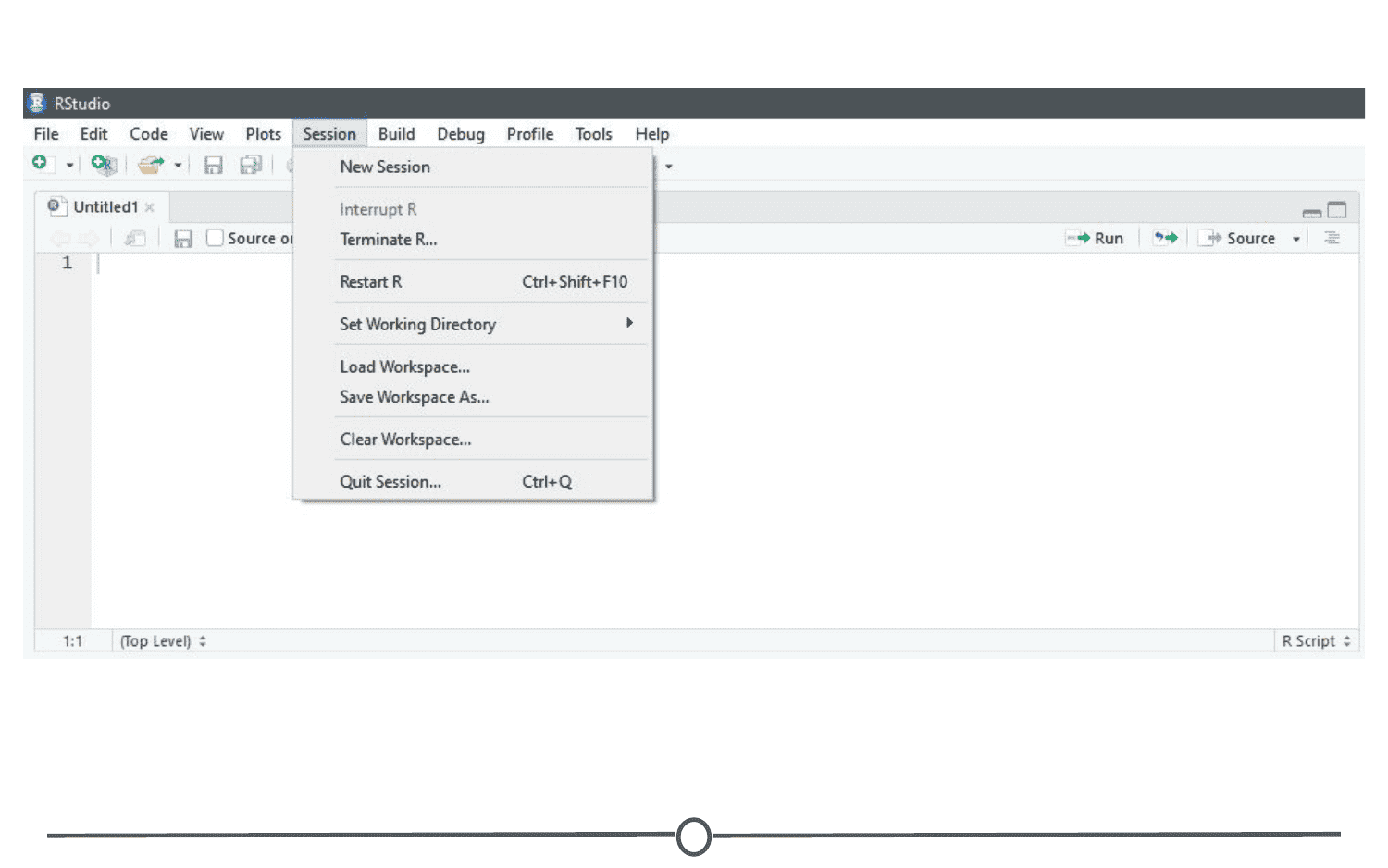
Task: Select Terminate R... menu entry
Action: tap(473, 240)
